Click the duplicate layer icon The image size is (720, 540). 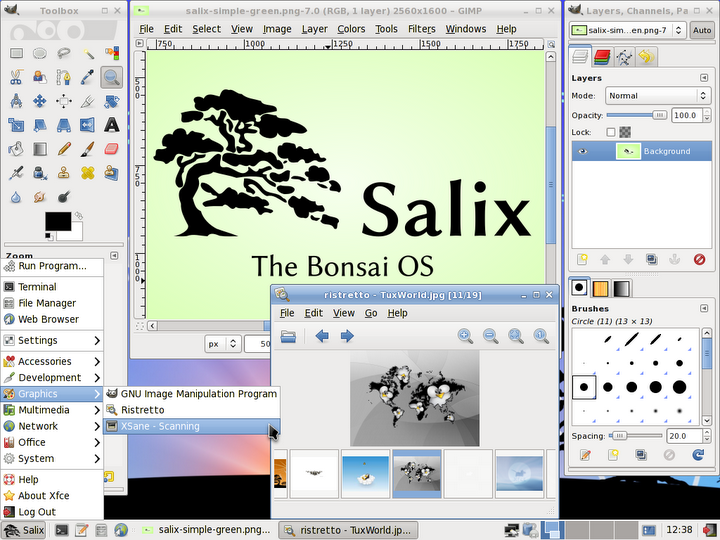click(652, 259)
